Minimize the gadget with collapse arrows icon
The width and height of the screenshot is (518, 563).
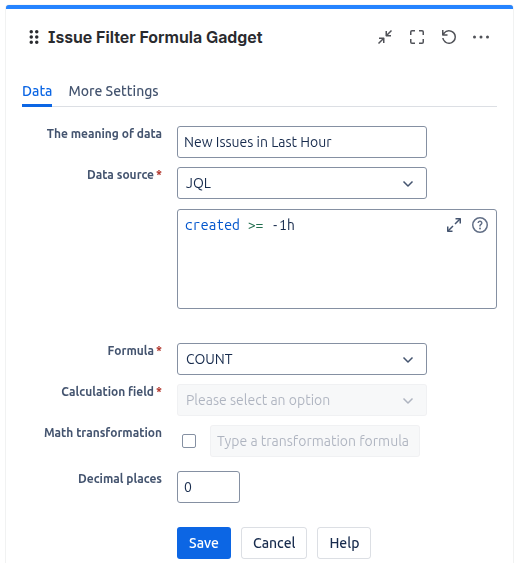coord(385,37)
